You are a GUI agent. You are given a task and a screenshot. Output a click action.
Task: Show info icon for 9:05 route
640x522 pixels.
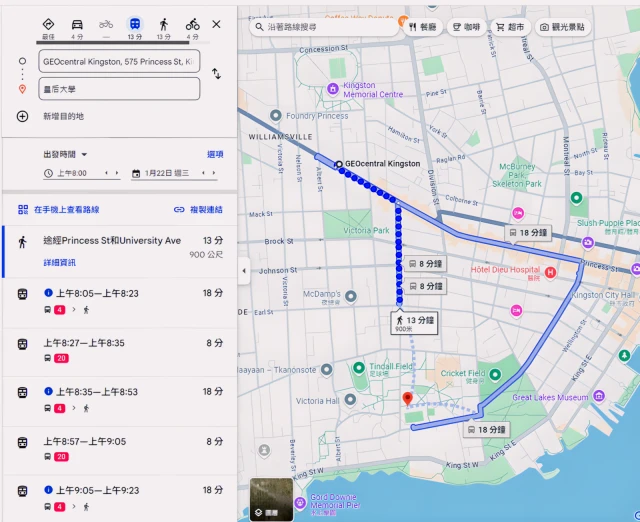(48, 489)
